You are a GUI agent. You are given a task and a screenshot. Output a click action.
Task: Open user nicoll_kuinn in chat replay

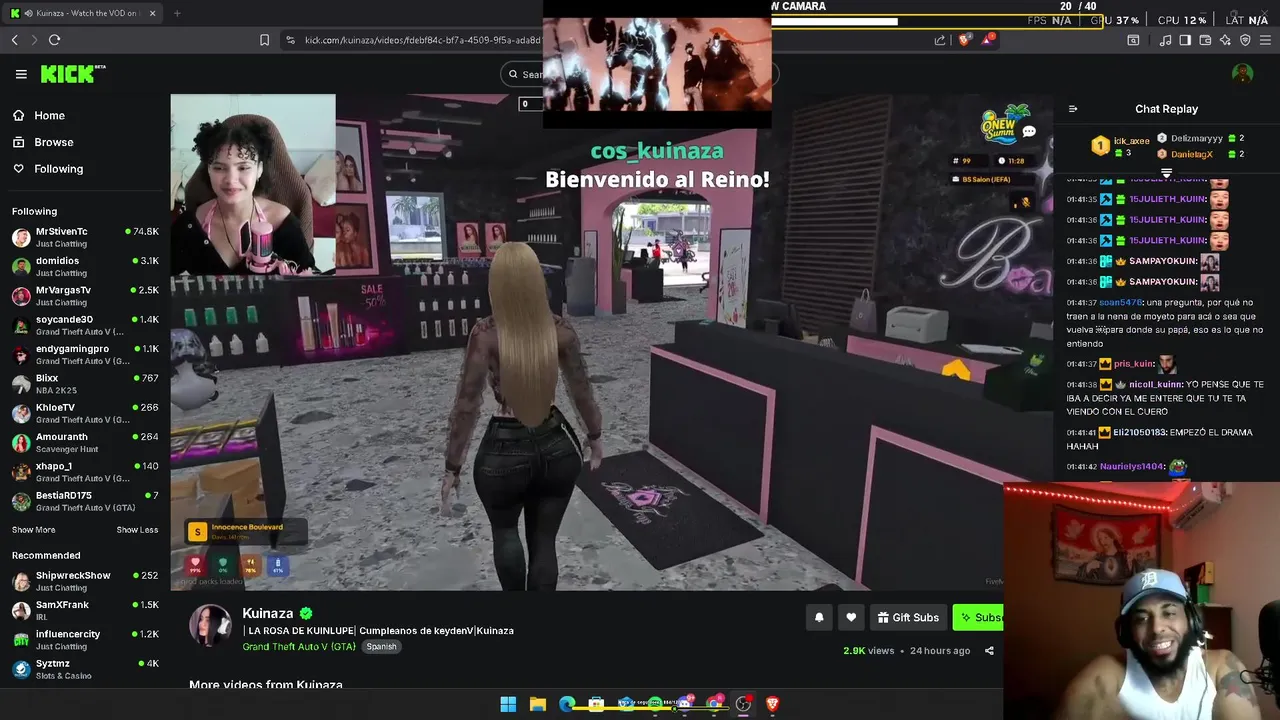[1155, 385]
